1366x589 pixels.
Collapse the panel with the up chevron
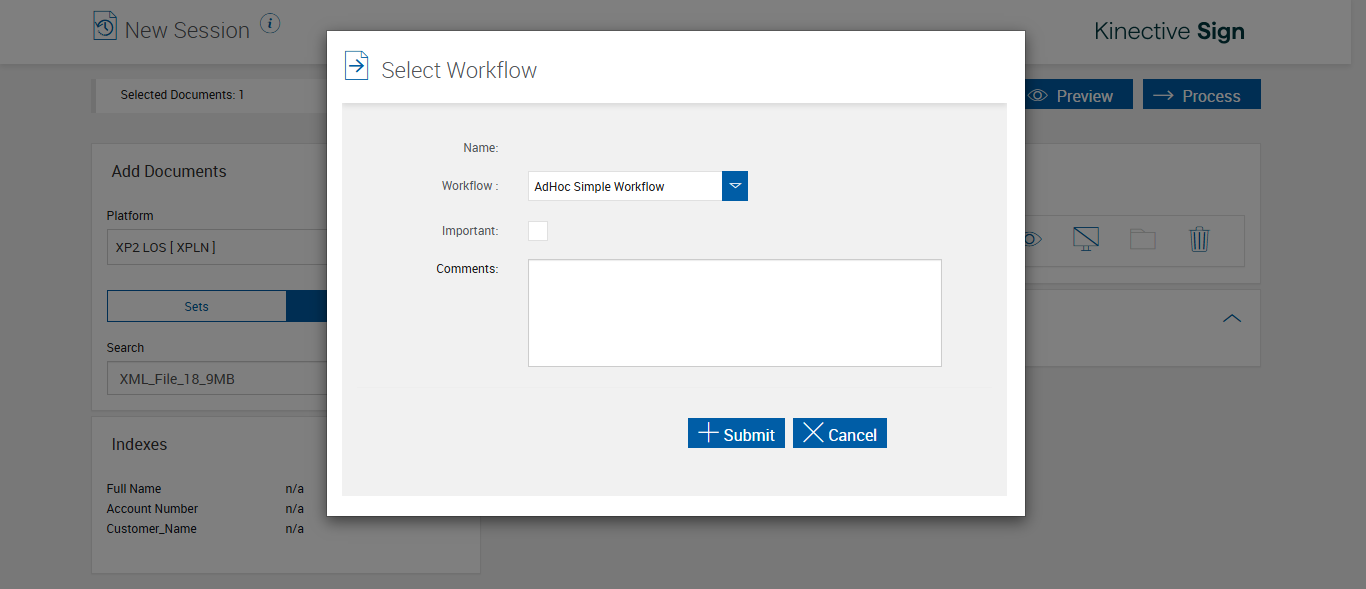pyautogui.click(x=1232, y=318)
